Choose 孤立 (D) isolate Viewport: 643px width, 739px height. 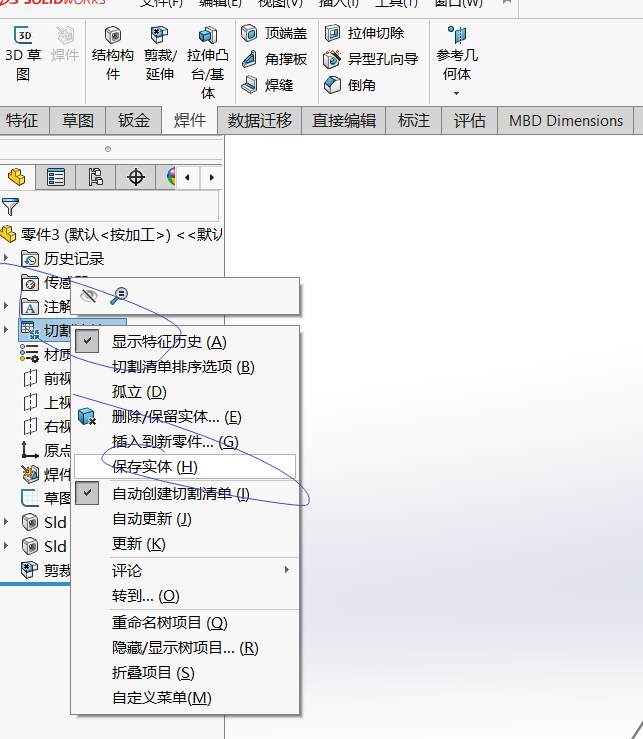186,392
